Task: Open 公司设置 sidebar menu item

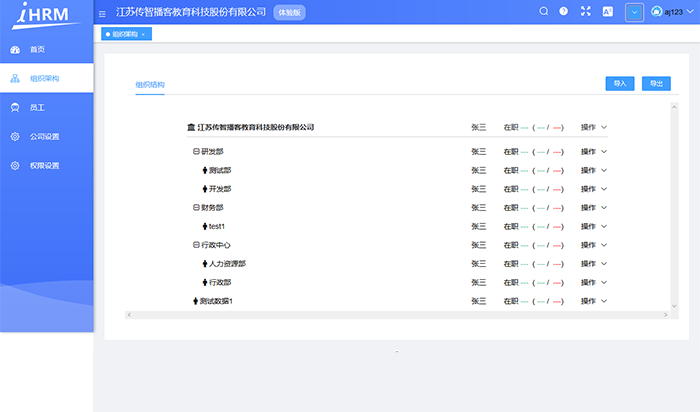Action: pyautogui.click(x=44, y=136)
